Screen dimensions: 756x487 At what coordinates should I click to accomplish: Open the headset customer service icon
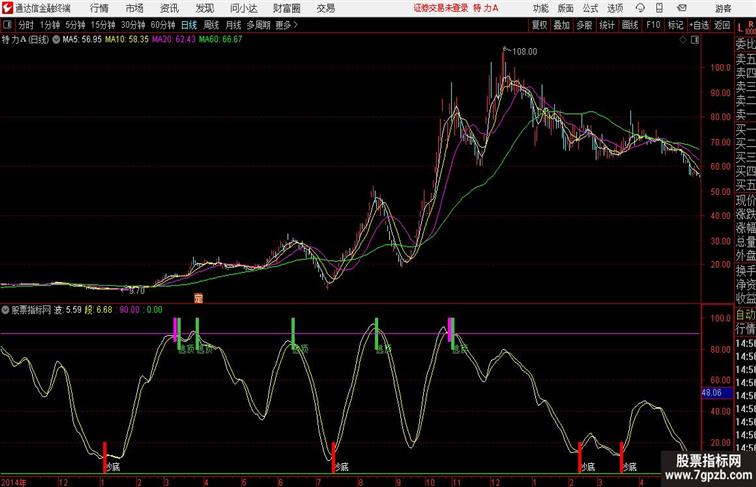pyautogui.click(x=640, y=8)
